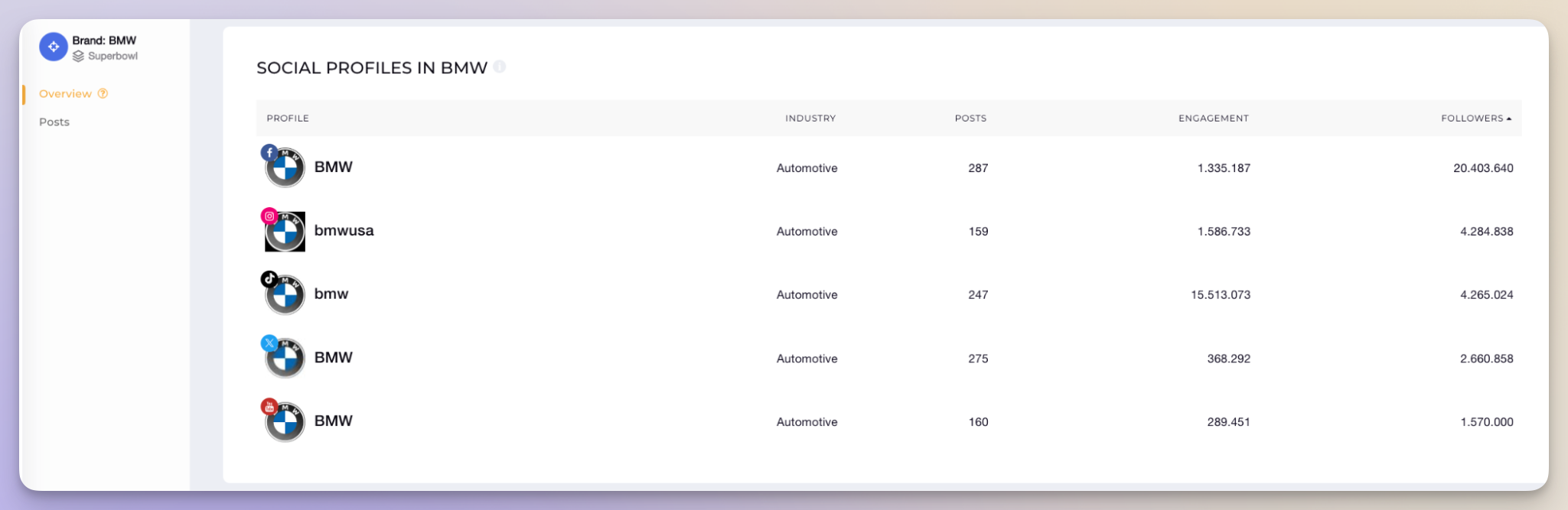Sort the table by Profile column
This screenshot has width=1568, height=510.
(x=288, y=119)
